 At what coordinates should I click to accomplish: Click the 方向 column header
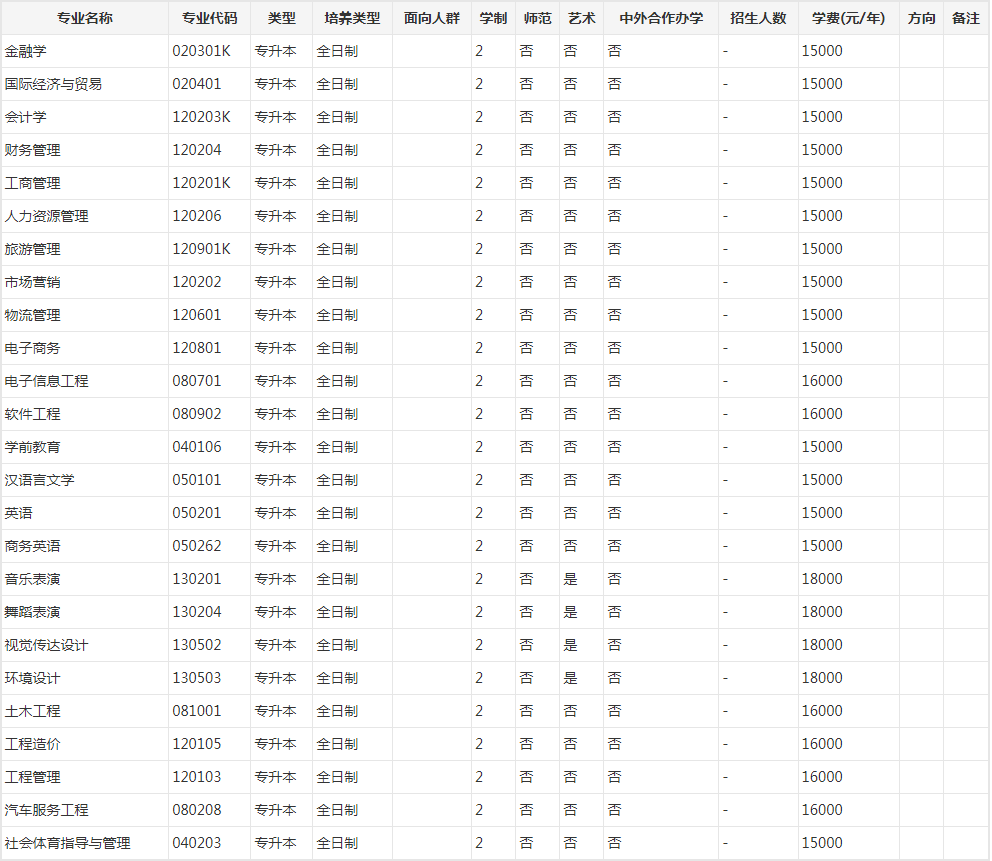[921, 18]
